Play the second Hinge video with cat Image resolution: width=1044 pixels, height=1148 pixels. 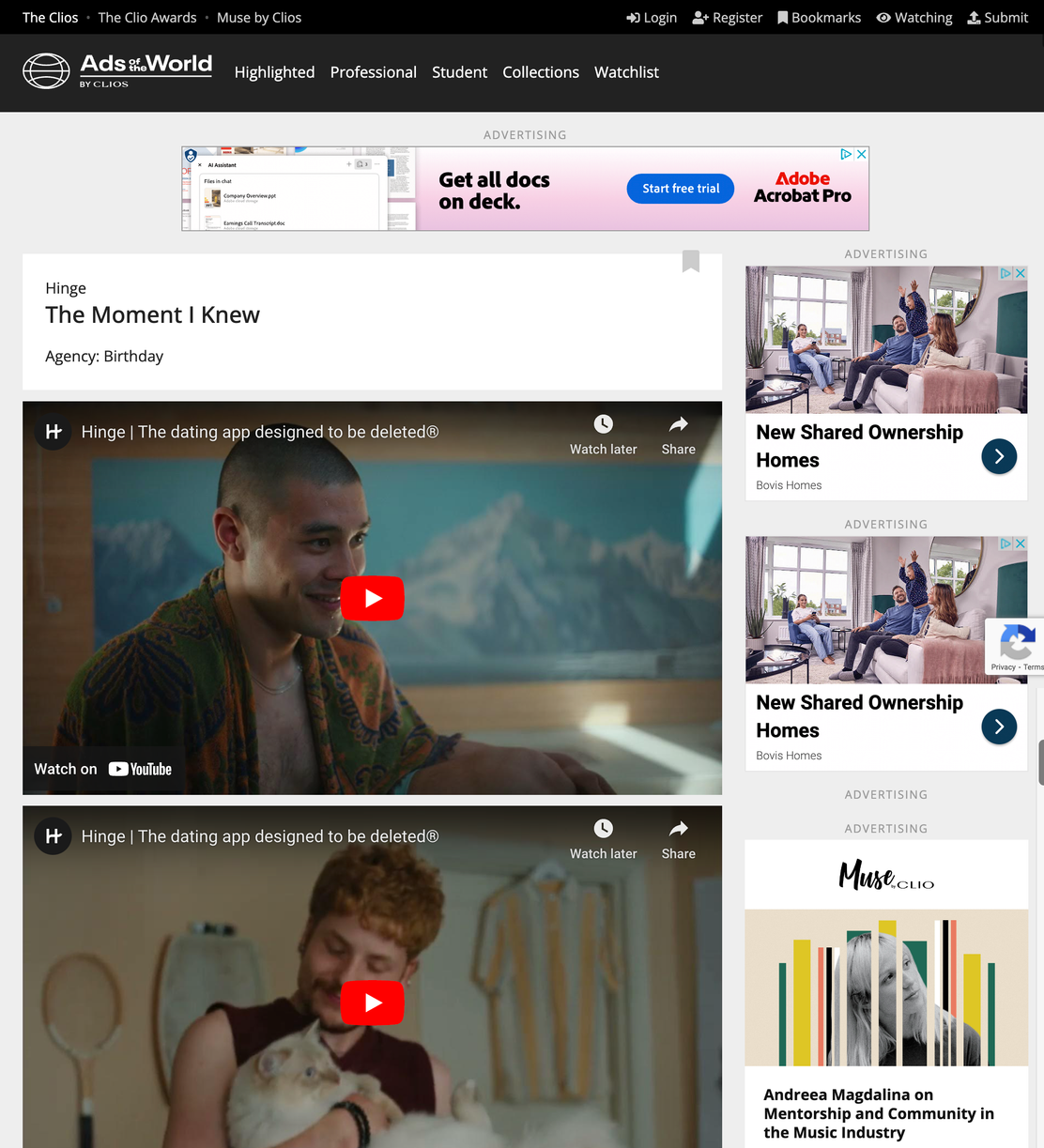click(x=373, y=1003)
